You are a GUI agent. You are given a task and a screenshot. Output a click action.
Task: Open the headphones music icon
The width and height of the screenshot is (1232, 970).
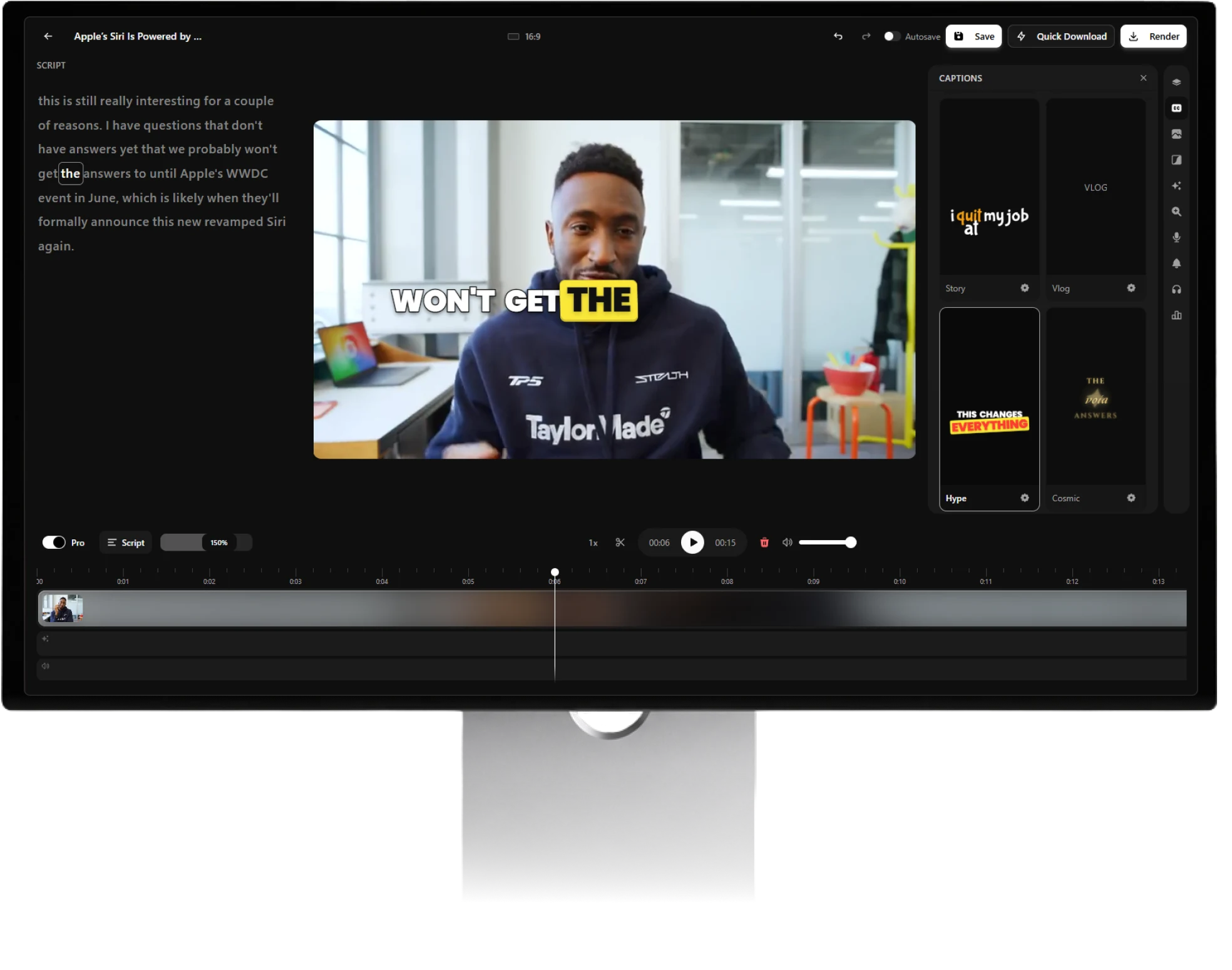1176,289
